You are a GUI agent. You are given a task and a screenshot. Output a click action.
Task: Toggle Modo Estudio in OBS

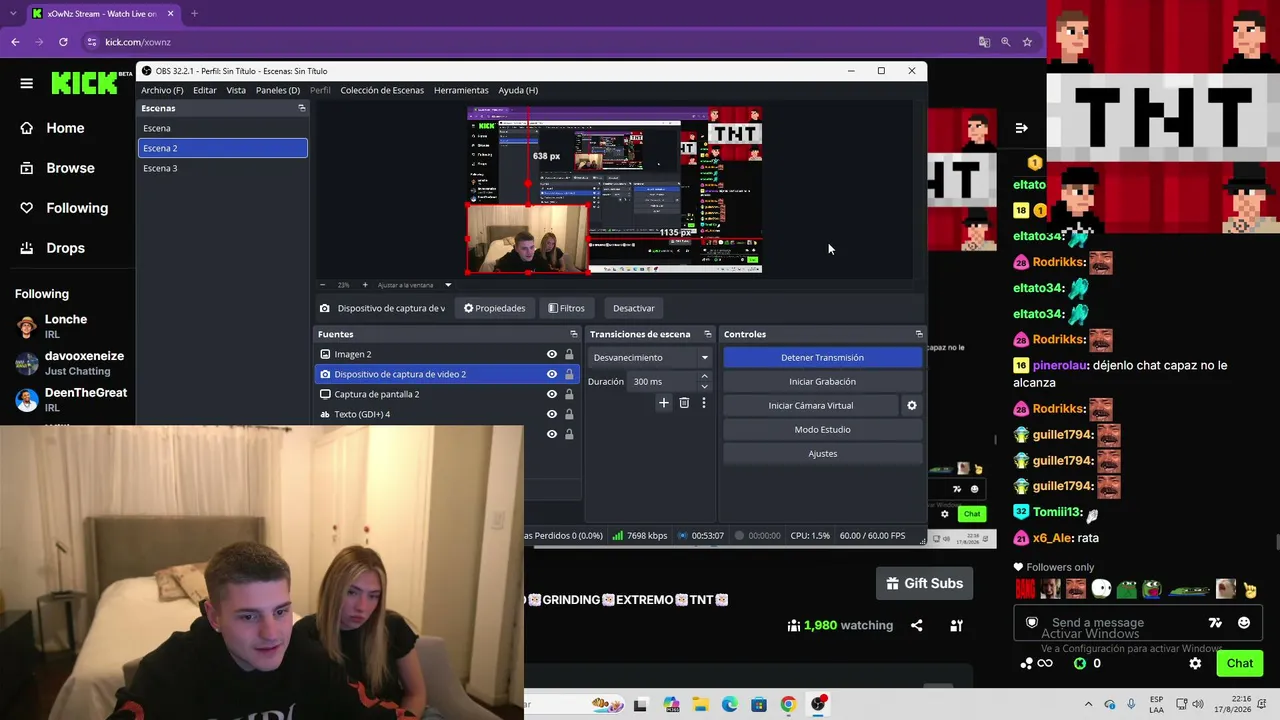[x=822, y=429]
